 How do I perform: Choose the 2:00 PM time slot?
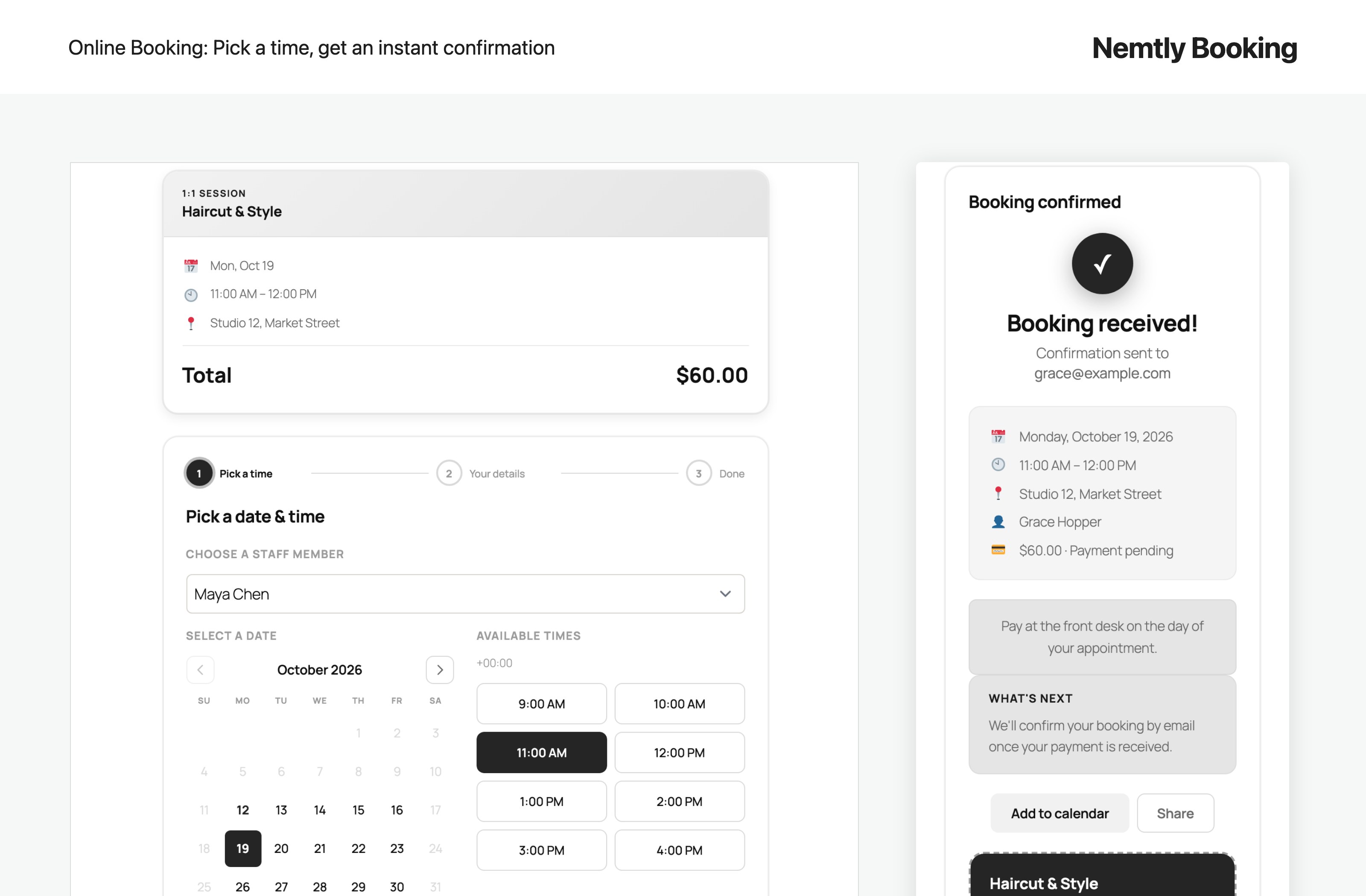[680, 801]
